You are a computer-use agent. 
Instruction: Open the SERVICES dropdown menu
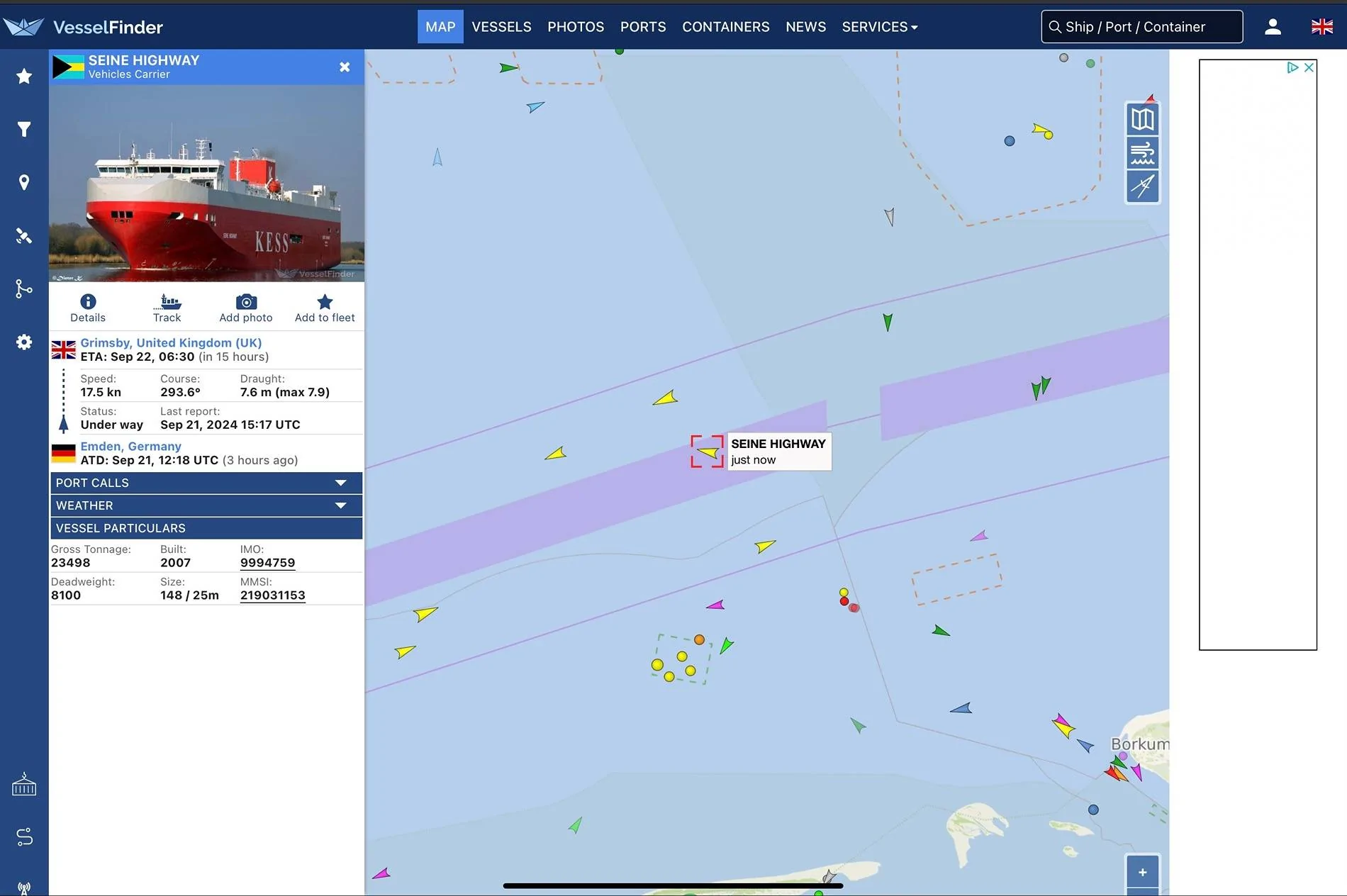[x=880, y=27]
